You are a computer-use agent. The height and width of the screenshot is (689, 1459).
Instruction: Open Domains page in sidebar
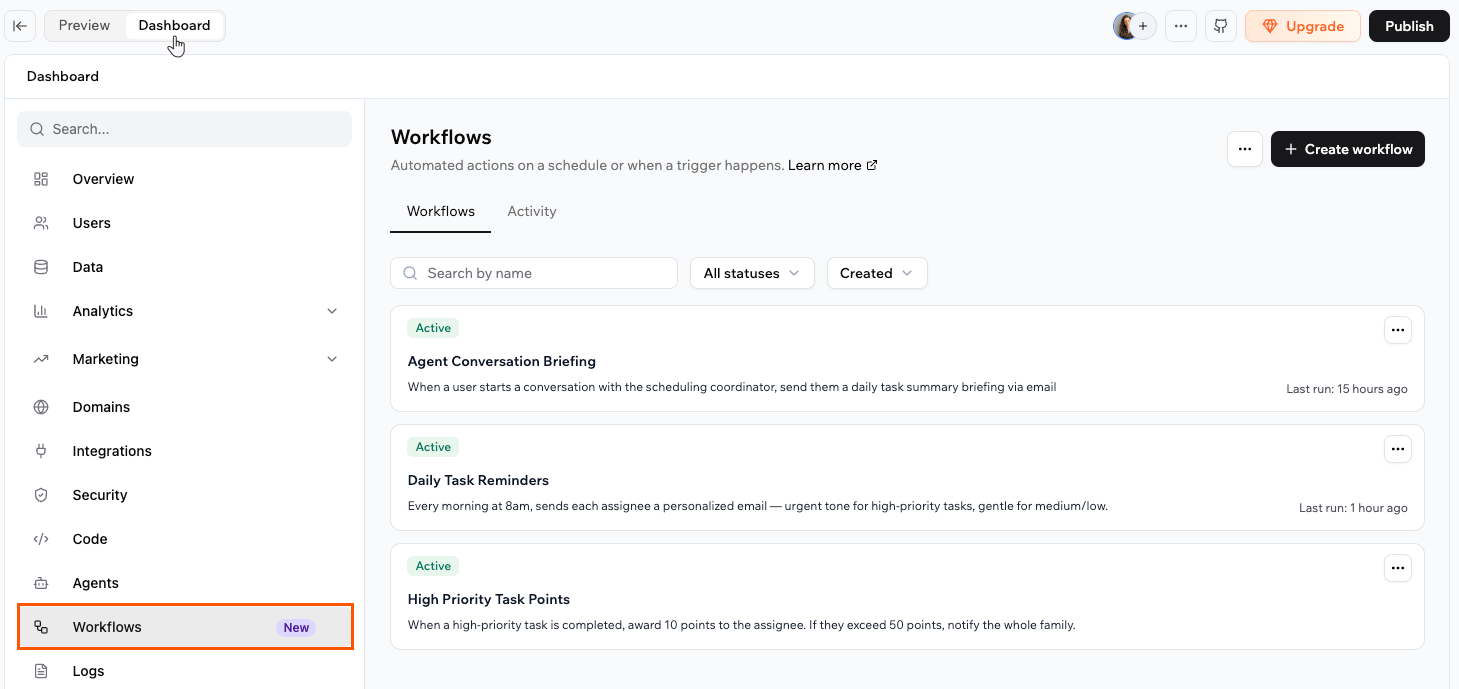(185, 407)
